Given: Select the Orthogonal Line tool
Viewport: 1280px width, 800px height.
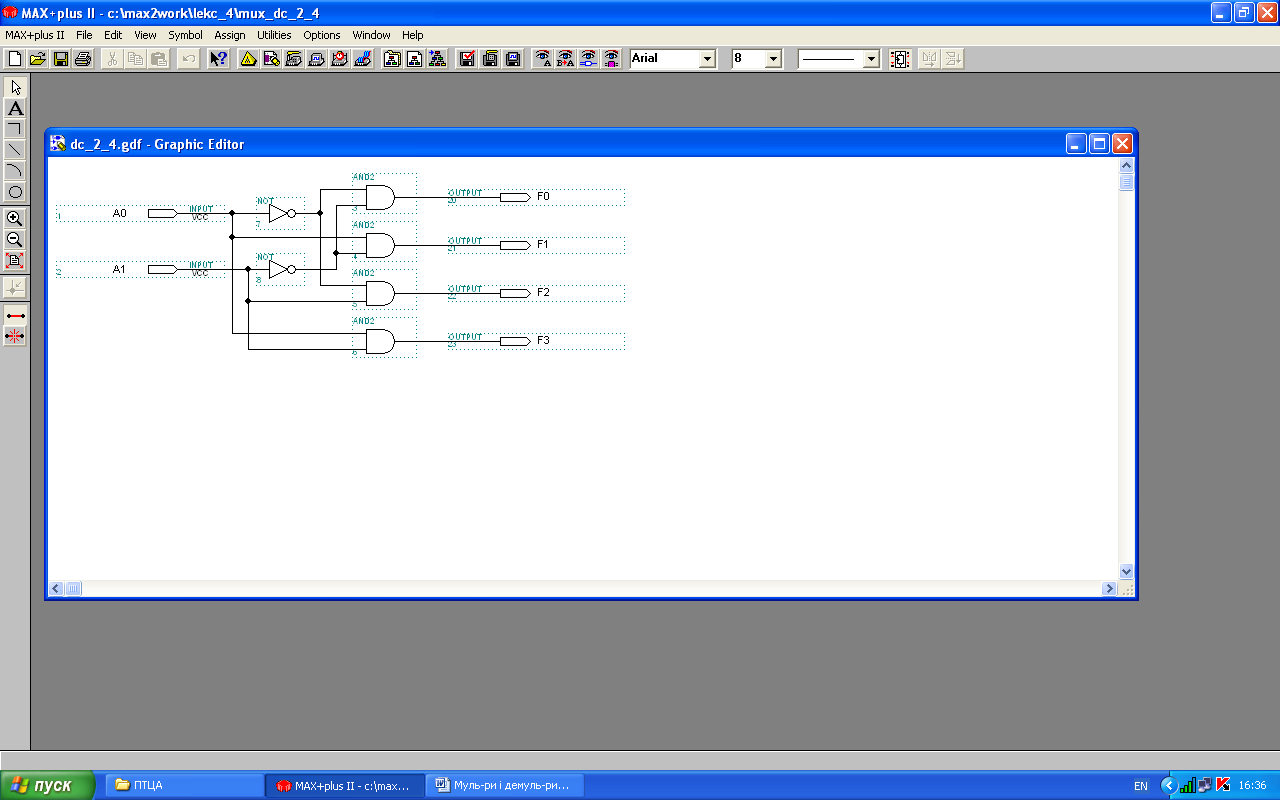Looking at the screenshot, I should point(15,129).
